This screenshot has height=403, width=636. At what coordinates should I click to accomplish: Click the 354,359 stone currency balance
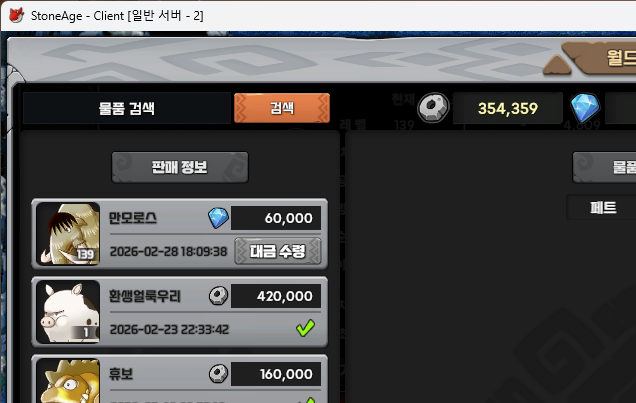(x=508, y=108)
